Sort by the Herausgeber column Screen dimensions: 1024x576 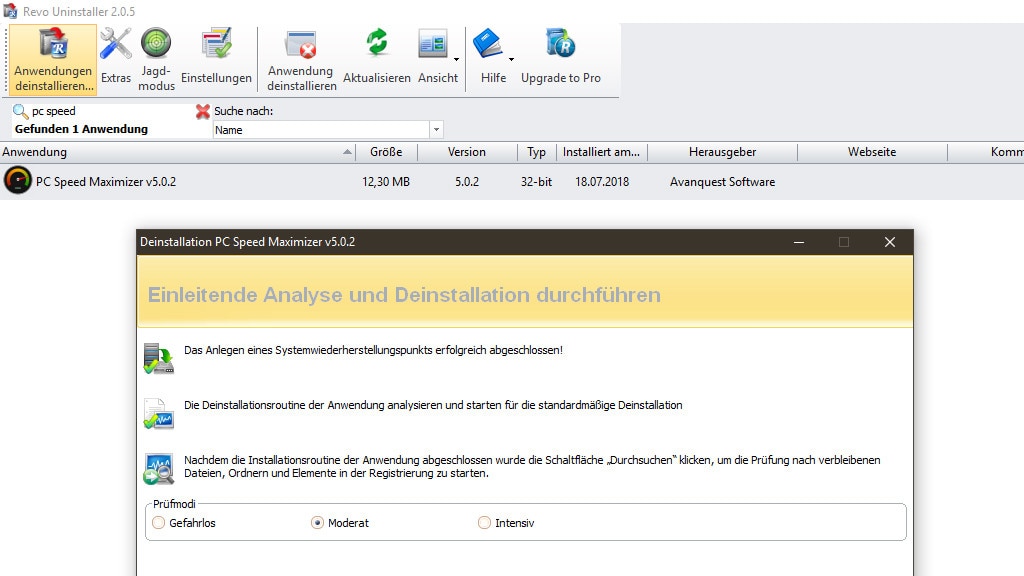722,152
